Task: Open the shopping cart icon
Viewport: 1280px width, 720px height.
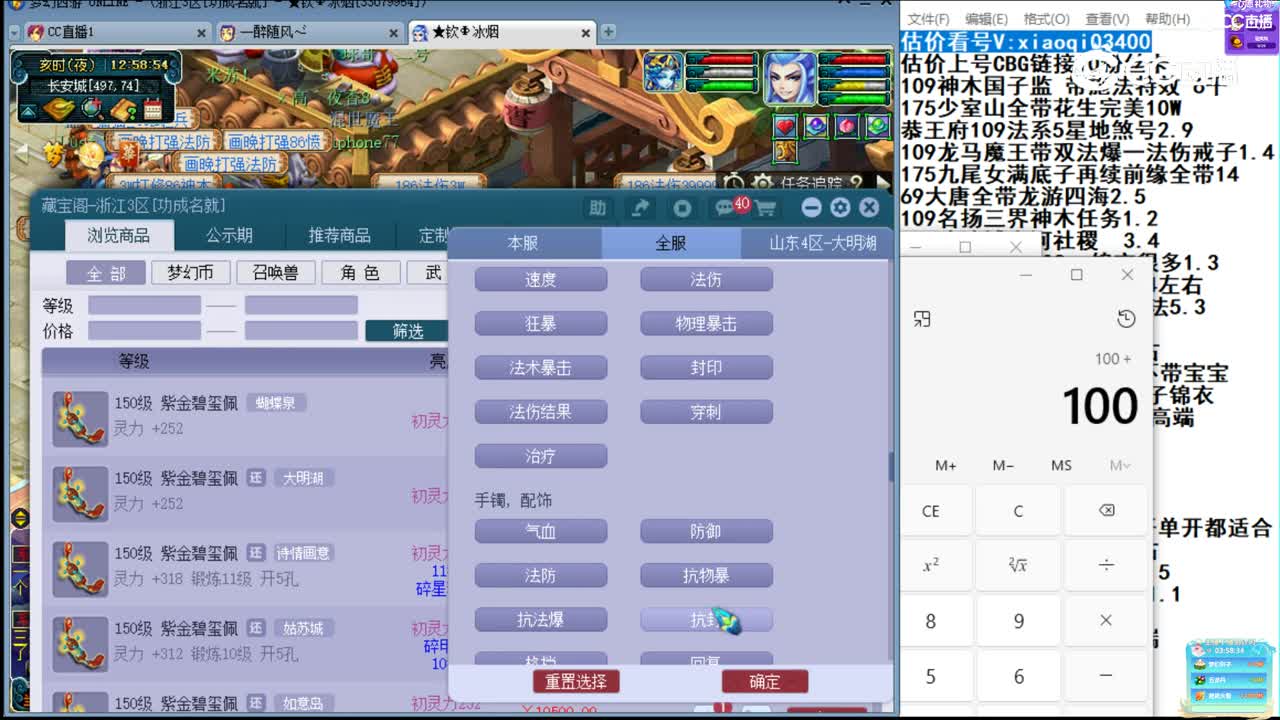Action: (x=765, y=208)
